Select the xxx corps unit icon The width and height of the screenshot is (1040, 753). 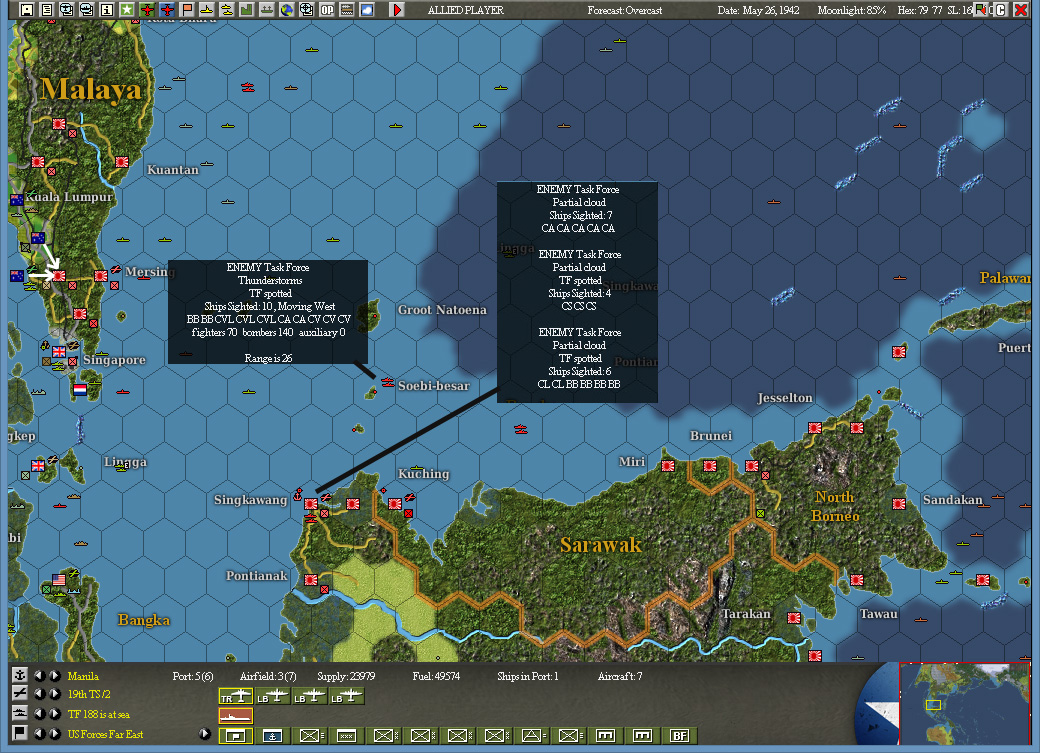coord(346,735)
